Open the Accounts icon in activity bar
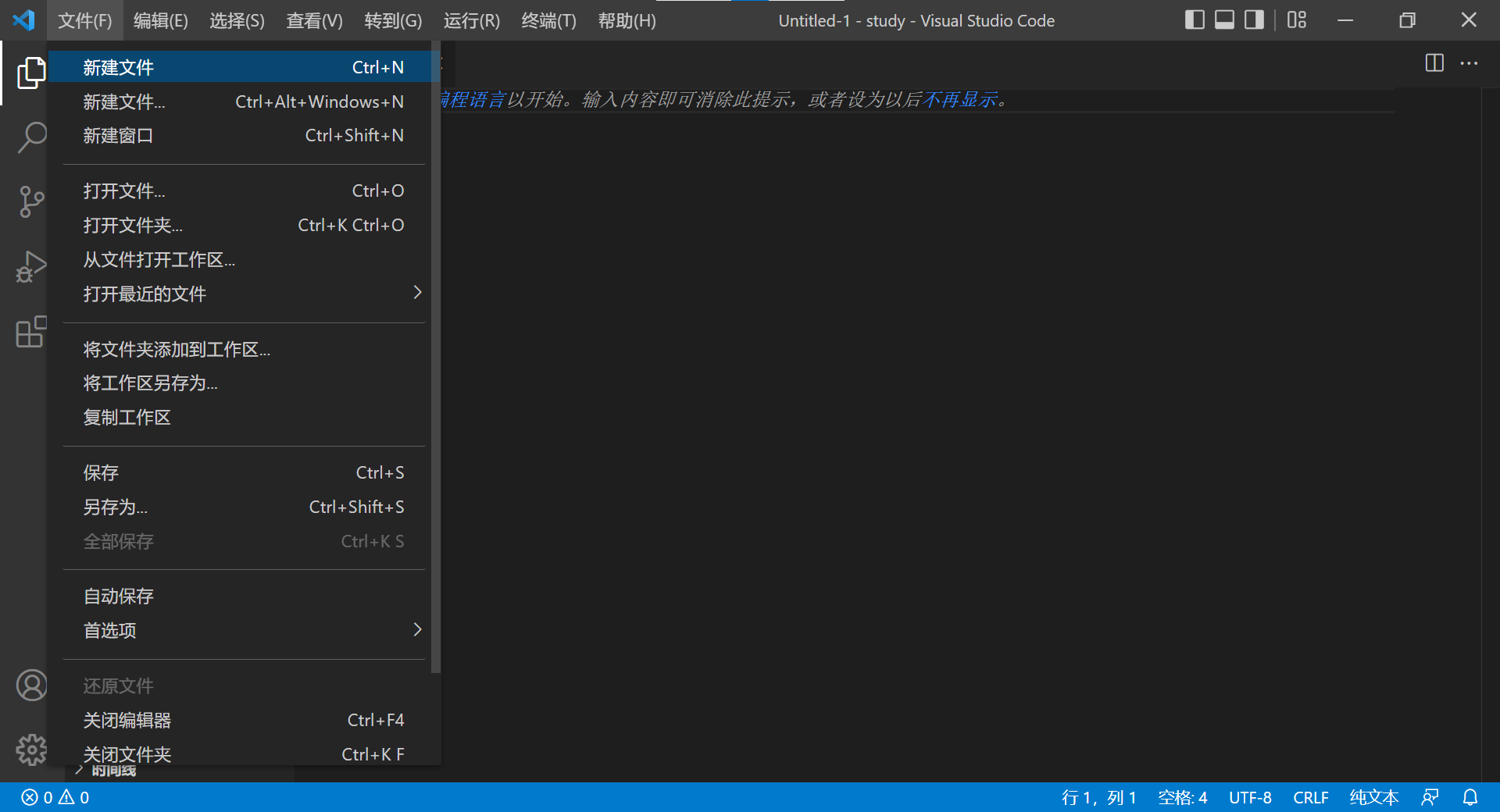 pos(31,686)
